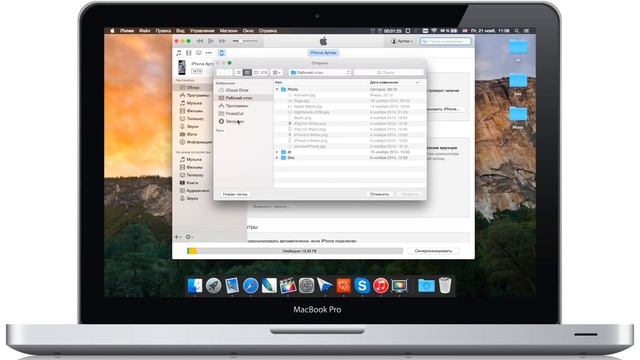Viewport: 640px width, 360px height.
Task: Click the iTunes rewind button
Action: coord(200,41)
